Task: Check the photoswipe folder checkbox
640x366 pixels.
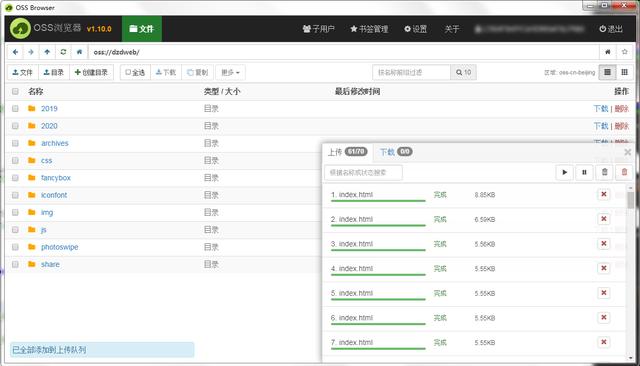Action: coord(15,247)
